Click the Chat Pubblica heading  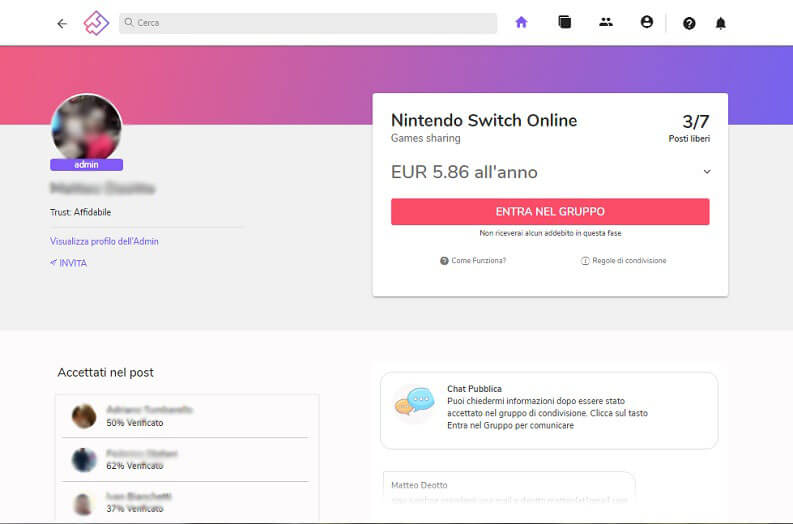(474, 388)
